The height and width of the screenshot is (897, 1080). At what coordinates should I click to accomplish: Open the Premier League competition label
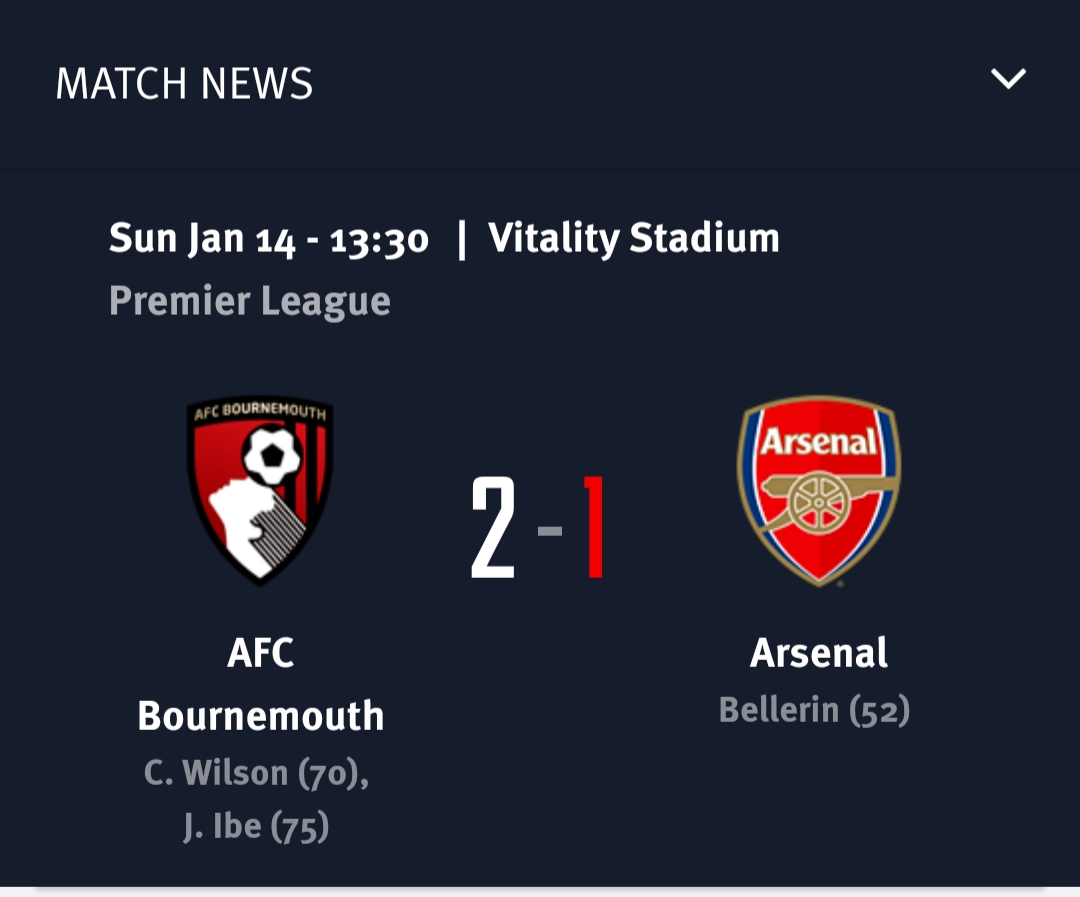click(249, 301)
